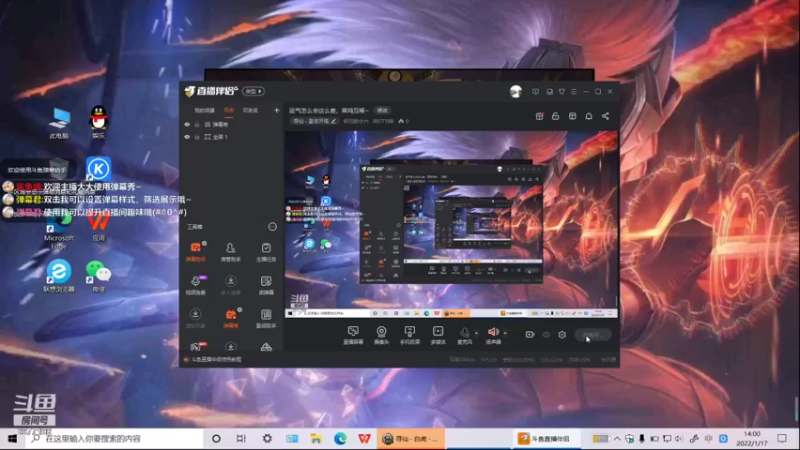Open taskbar clock showing 14:00
The image size is (800, 450).
pos(752,438)
